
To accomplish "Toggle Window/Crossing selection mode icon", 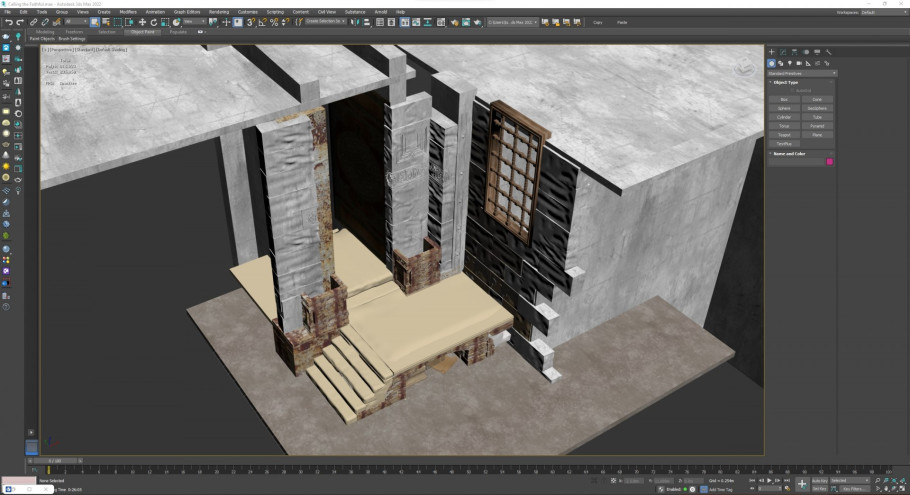I will tap(129, 22).
